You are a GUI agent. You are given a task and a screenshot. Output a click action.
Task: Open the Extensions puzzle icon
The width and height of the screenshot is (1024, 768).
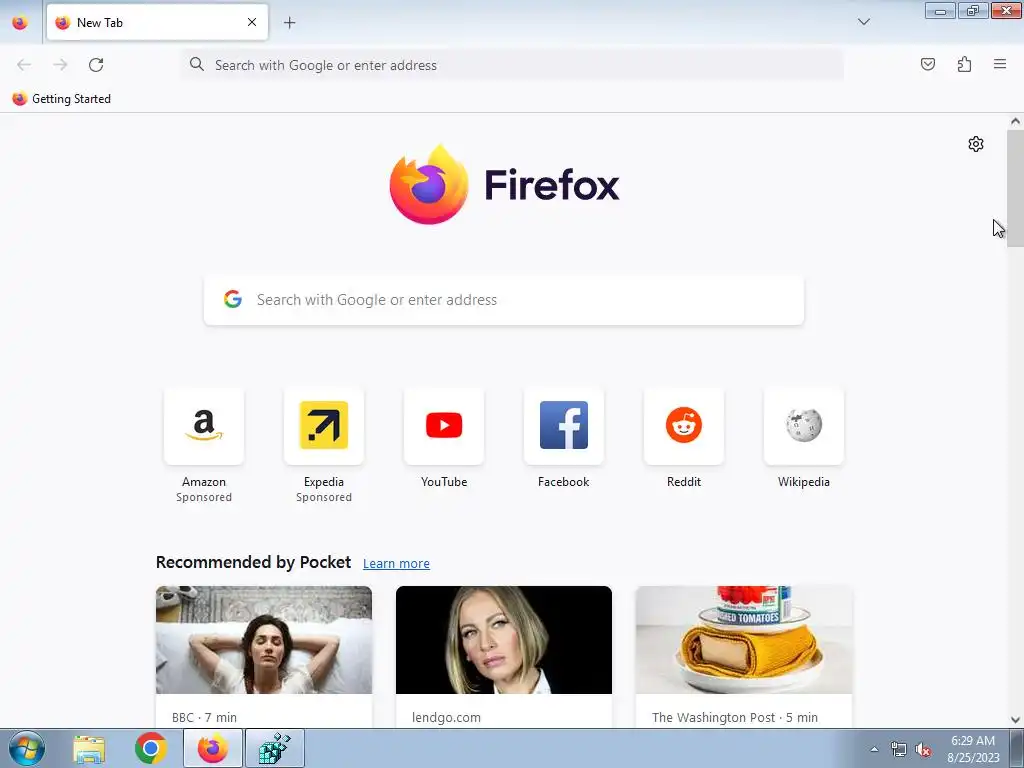click(x=964, y=64)
